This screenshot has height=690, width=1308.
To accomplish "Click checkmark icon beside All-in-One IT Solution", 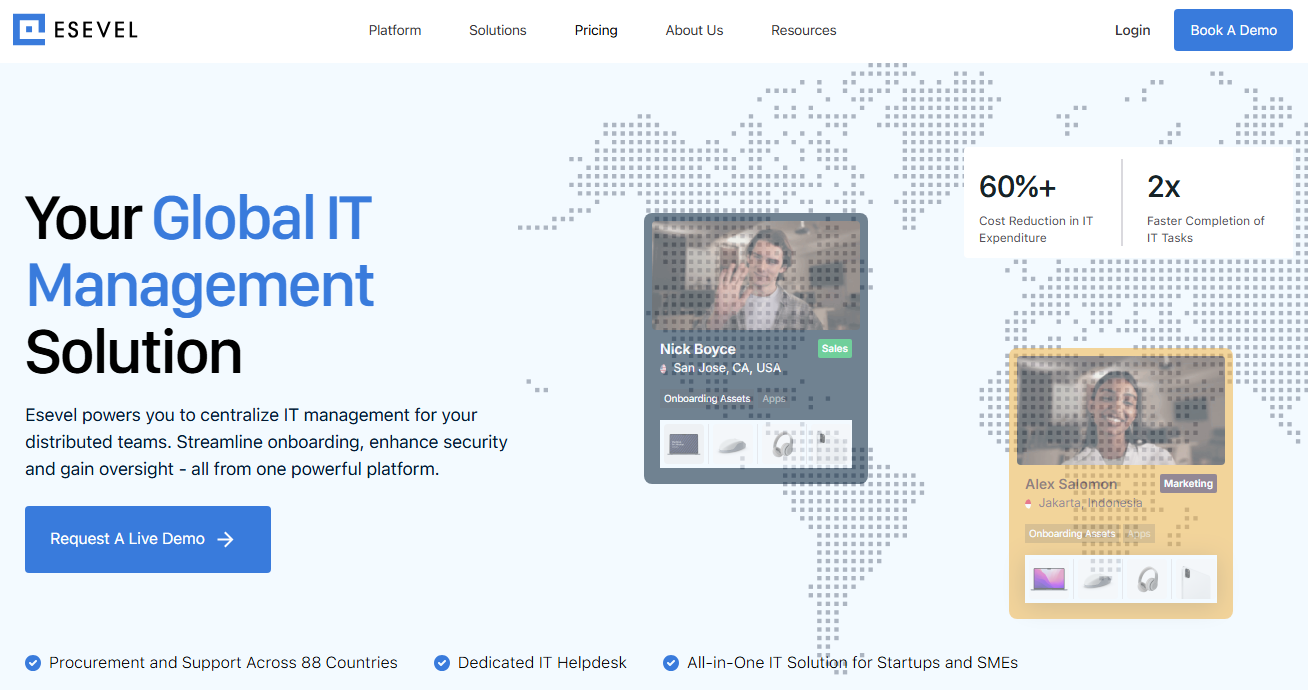I will [x=671, y=663].
